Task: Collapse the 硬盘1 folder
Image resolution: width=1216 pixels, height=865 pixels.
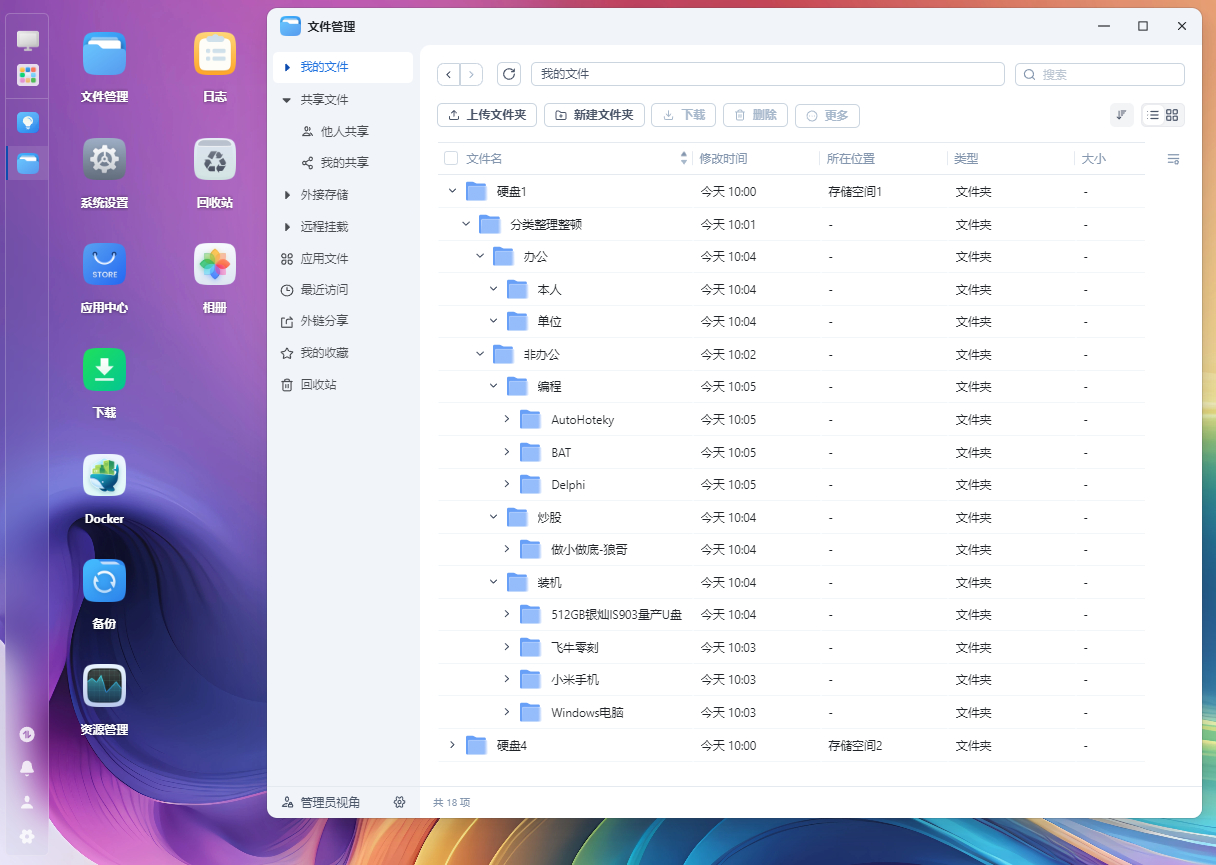Action: pyautogui.click(x=452, y=191)
